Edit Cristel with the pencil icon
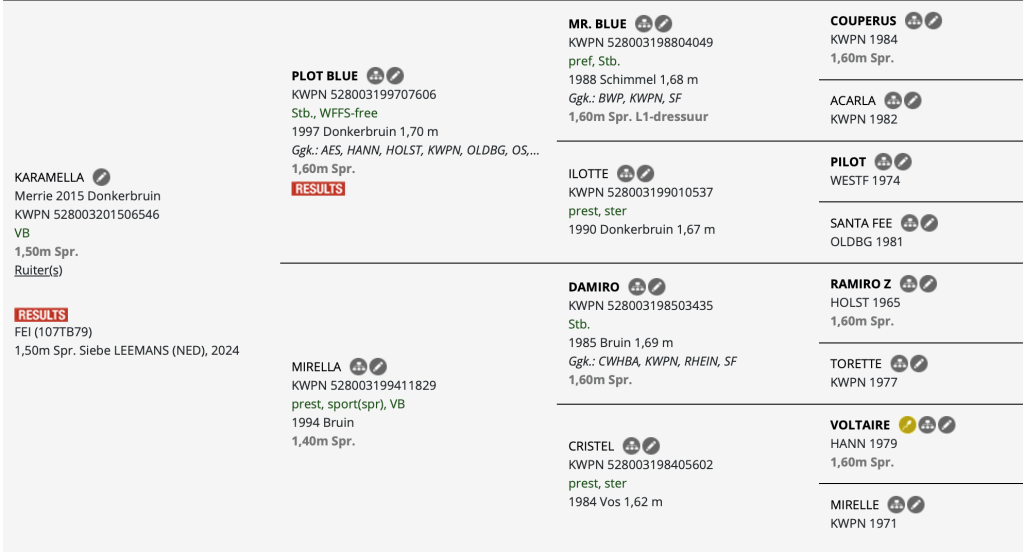 [651, 446]
